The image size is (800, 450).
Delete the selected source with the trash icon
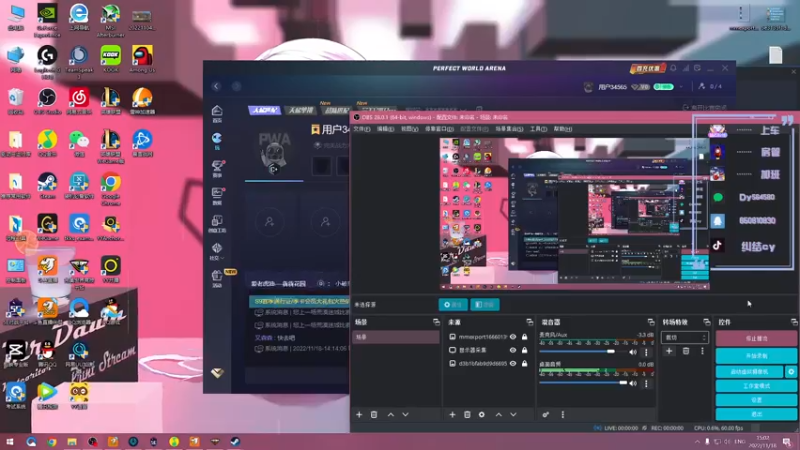[467, 415]
